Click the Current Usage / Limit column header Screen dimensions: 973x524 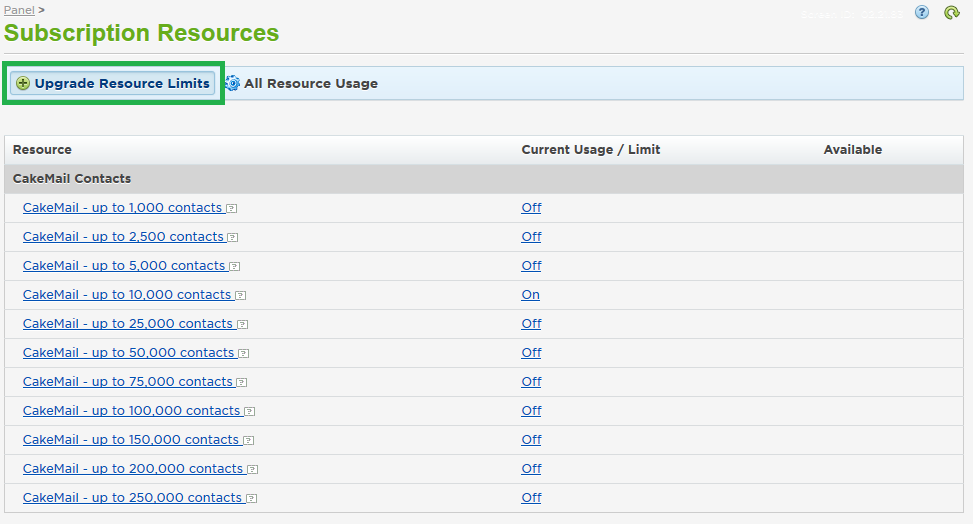pos(591,150)
